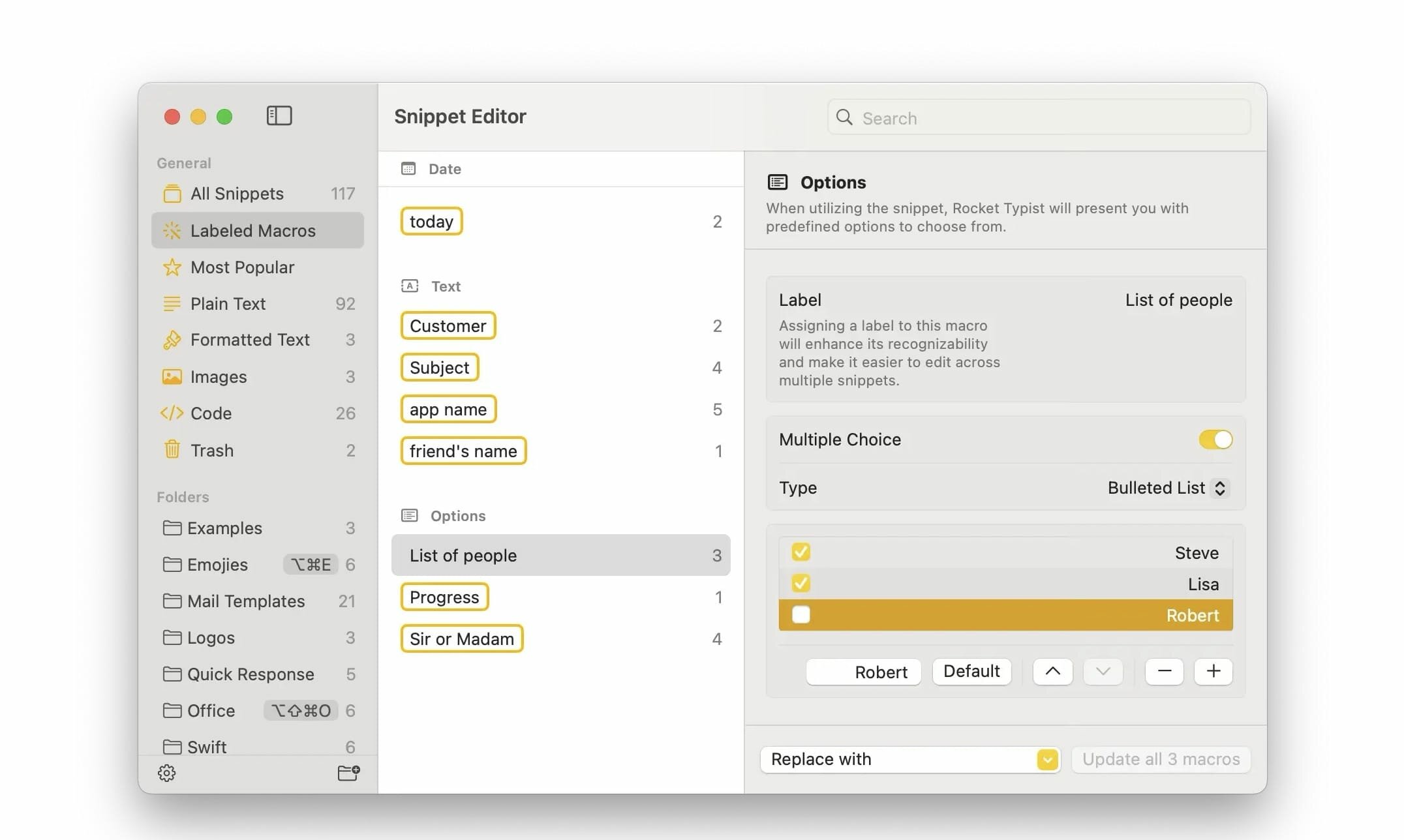
Task: Remove option with the minus button
Action: click(1164, 671)
